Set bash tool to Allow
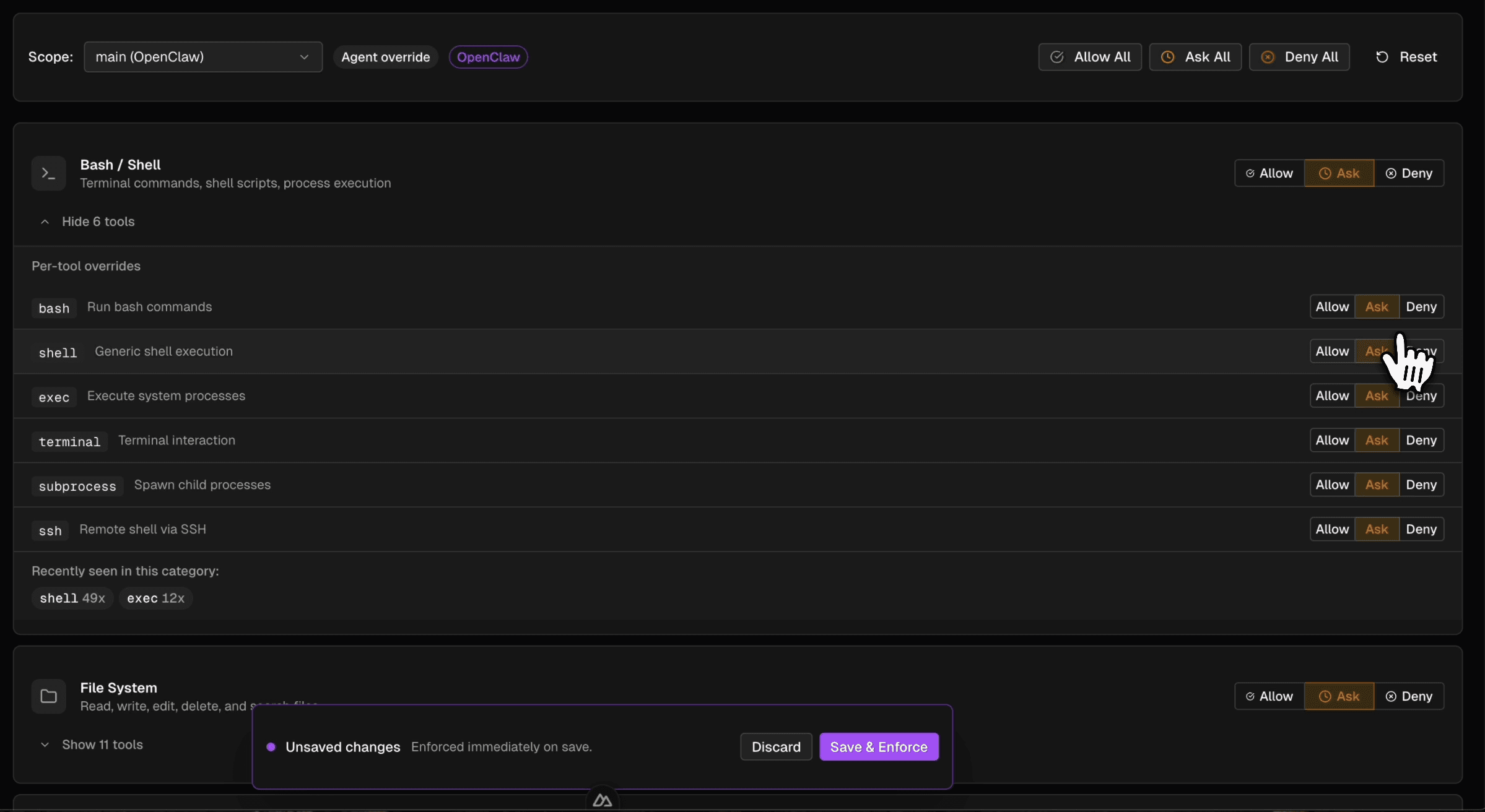The width and height of the screenshot is (1485, 812). pos(1332,307)
